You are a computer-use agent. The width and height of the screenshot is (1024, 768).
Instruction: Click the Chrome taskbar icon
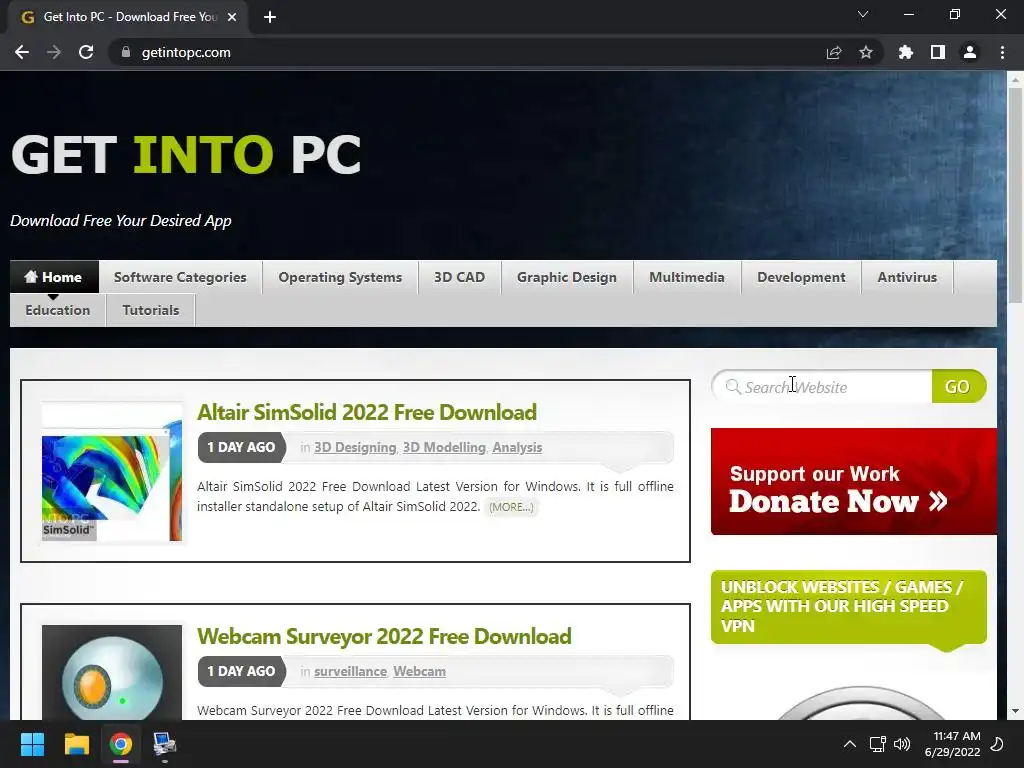coord(121,744)
